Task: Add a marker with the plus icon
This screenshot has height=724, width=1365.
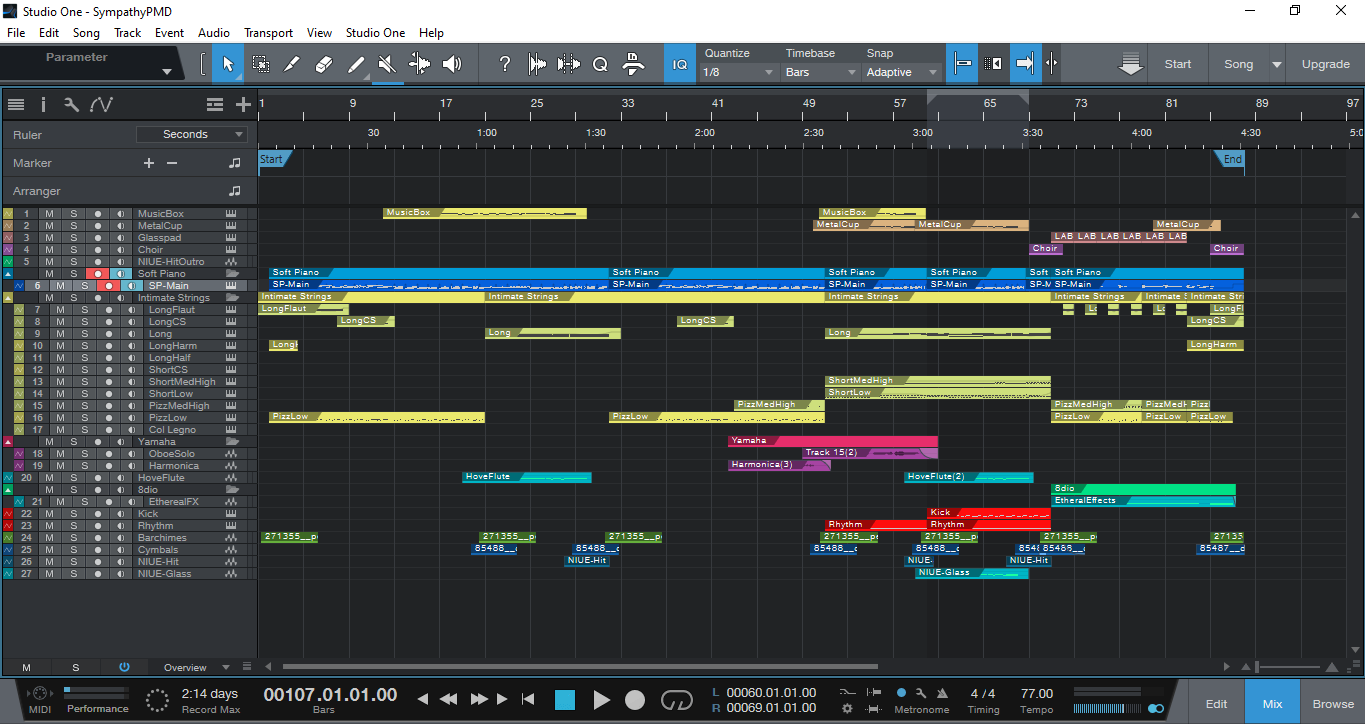Action: [x=149, y=163]
